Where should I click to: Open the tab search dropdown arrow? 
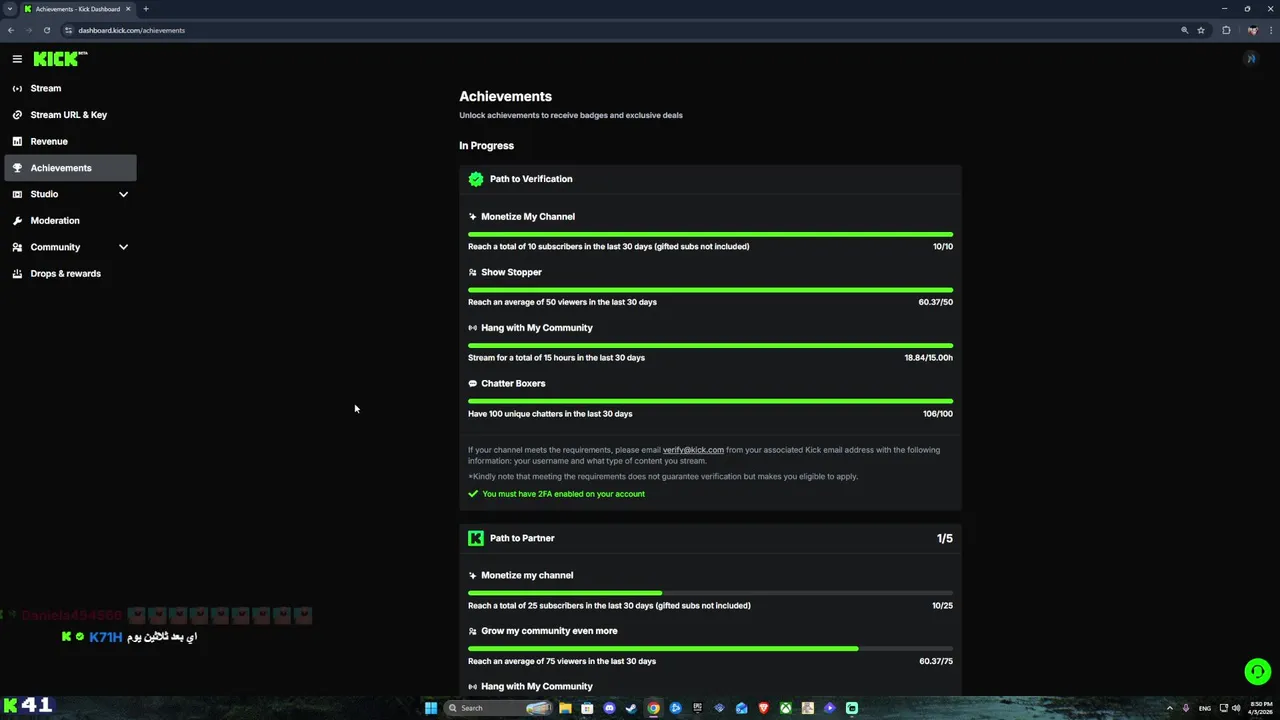[9, 9]
